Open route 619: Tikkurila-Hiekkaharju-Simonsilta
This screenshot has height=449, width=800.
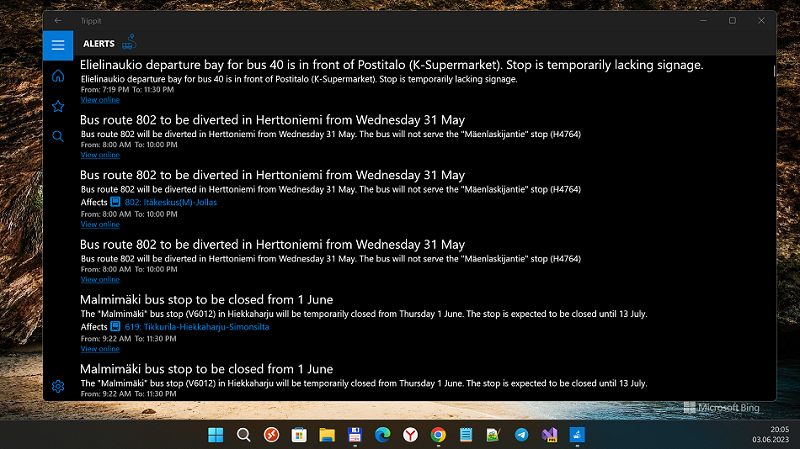point(196,327)
